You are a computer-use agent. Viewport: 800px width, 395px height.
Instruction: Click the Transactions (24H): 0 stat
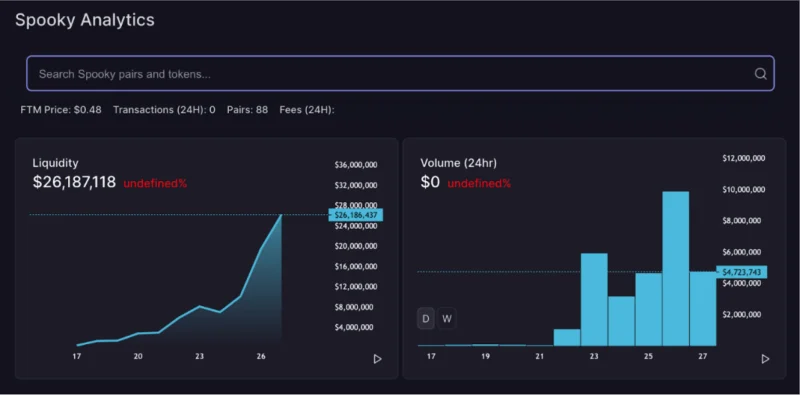click(x=164, y=110)
